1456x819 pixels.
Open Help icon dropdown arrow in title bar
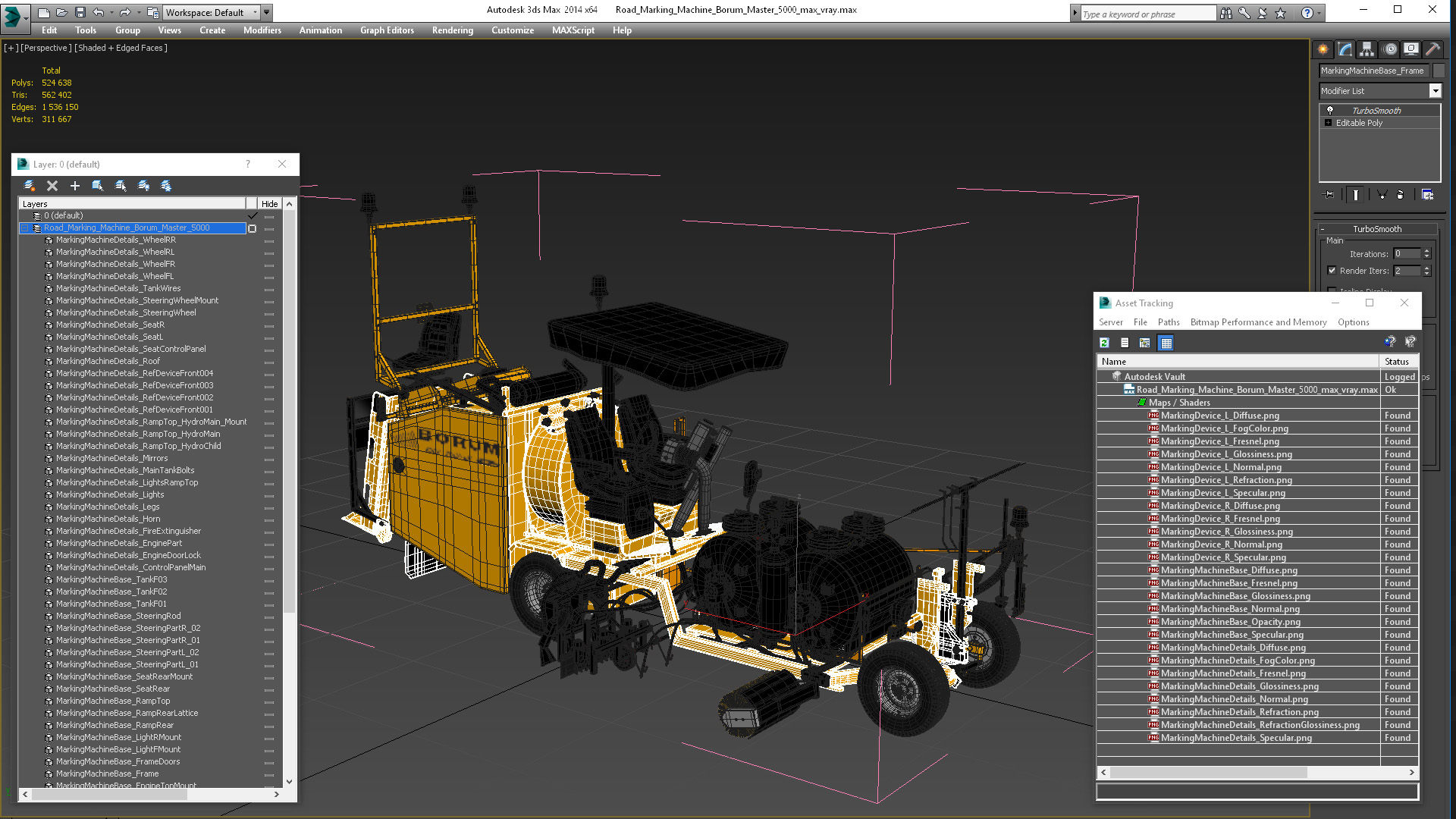[1319, 13]
